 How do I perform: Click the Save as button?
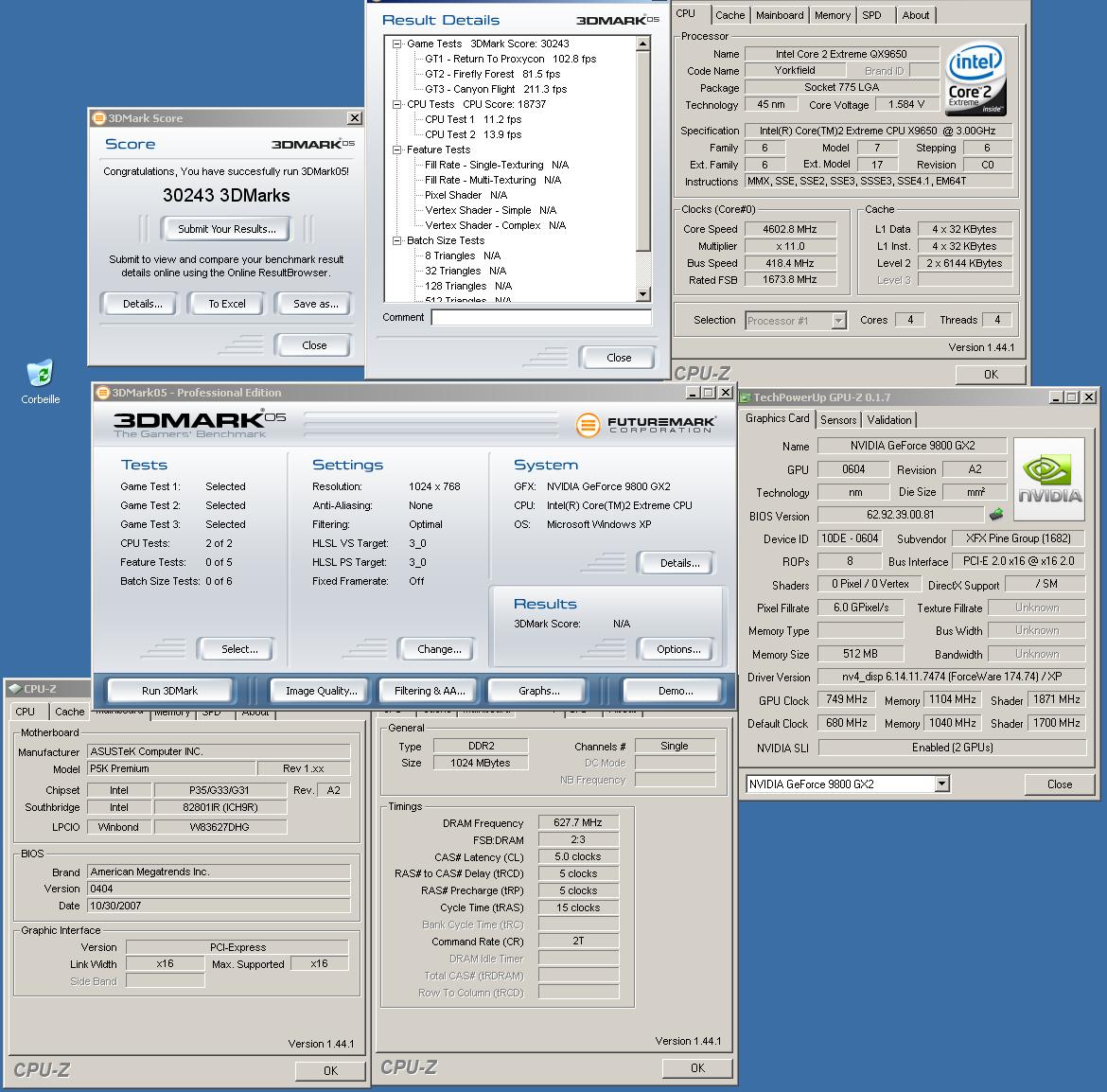click(315, 304)
